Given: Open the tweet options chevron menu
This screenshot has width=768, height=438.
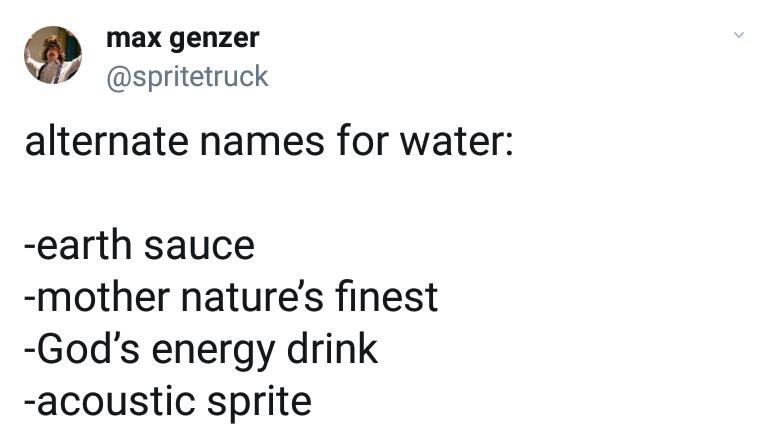Looking at the screenshot, I should (739, 36).
